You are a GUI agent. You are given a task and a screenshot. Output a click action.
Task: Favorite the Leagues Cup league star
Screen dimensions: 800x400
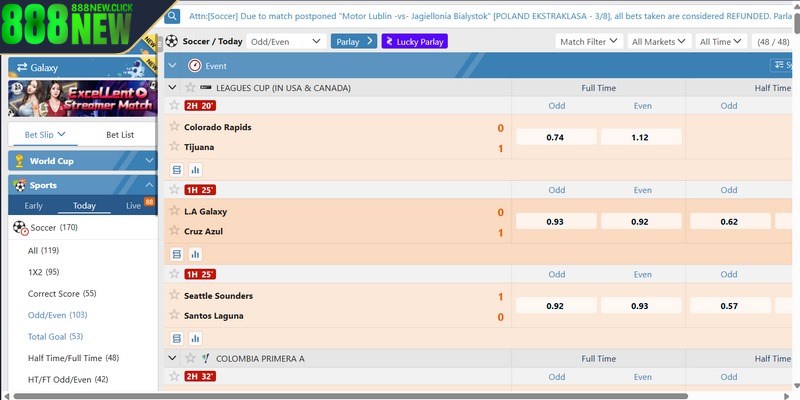point(190,87)
